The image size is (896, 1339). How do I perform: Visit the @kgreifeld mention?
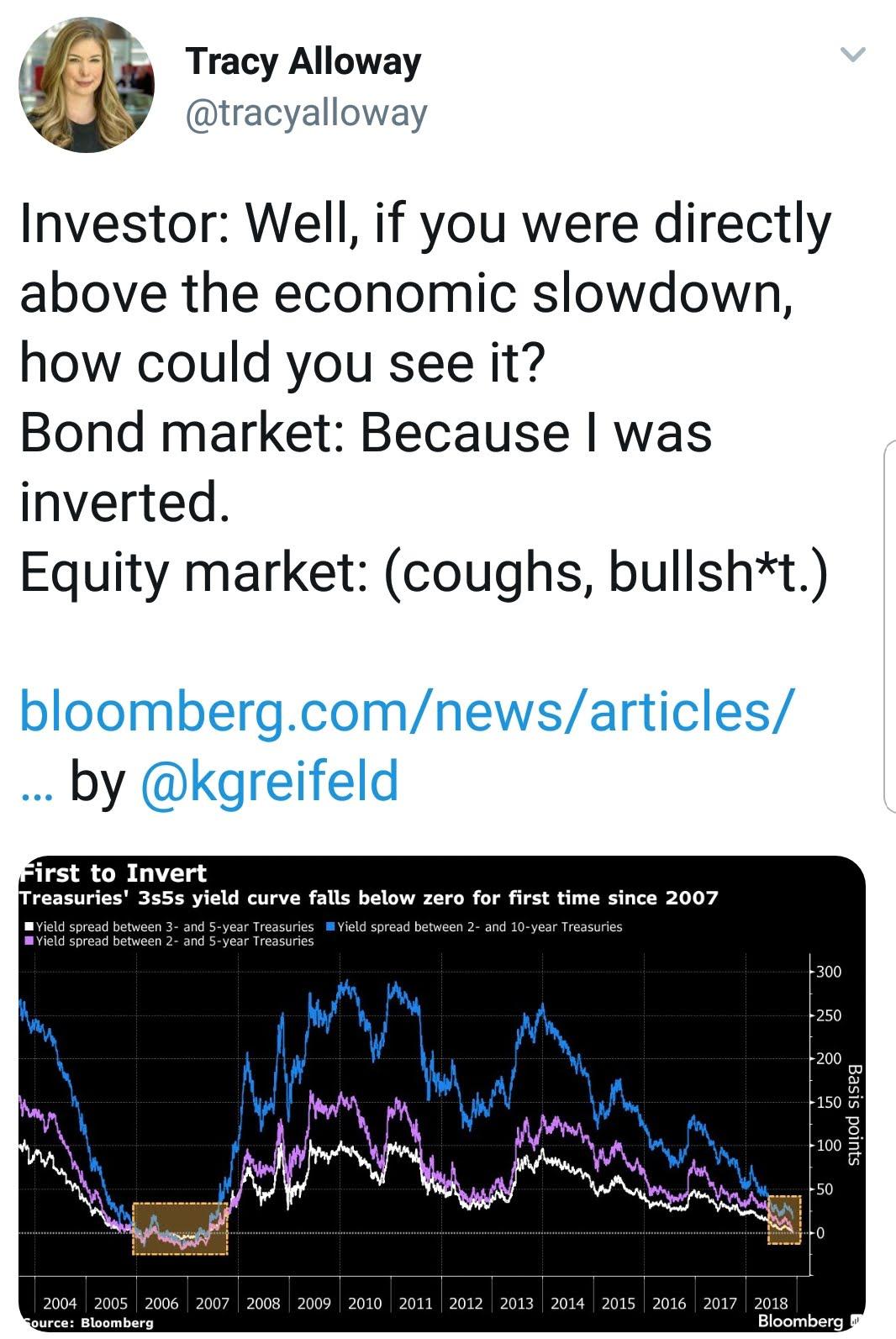tap(269, 781)
